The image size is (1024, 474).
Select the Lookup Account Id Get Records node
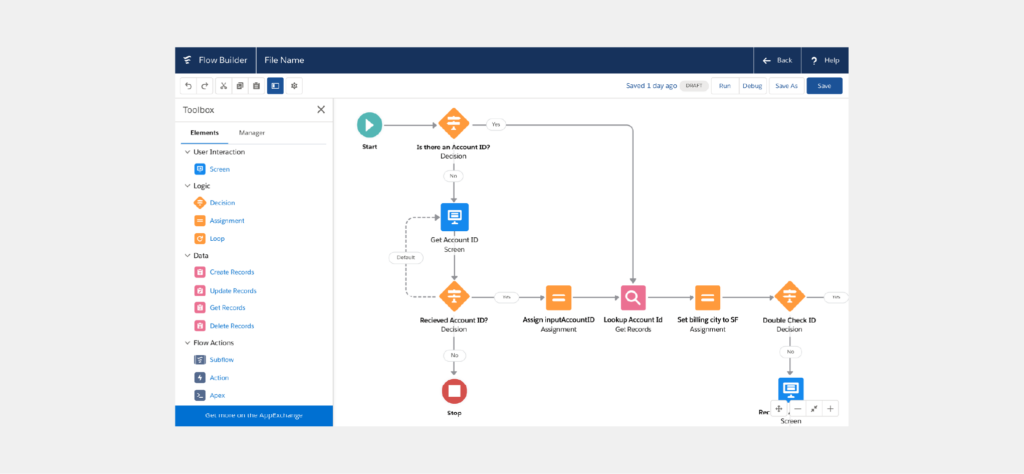[x=633, y=298]
